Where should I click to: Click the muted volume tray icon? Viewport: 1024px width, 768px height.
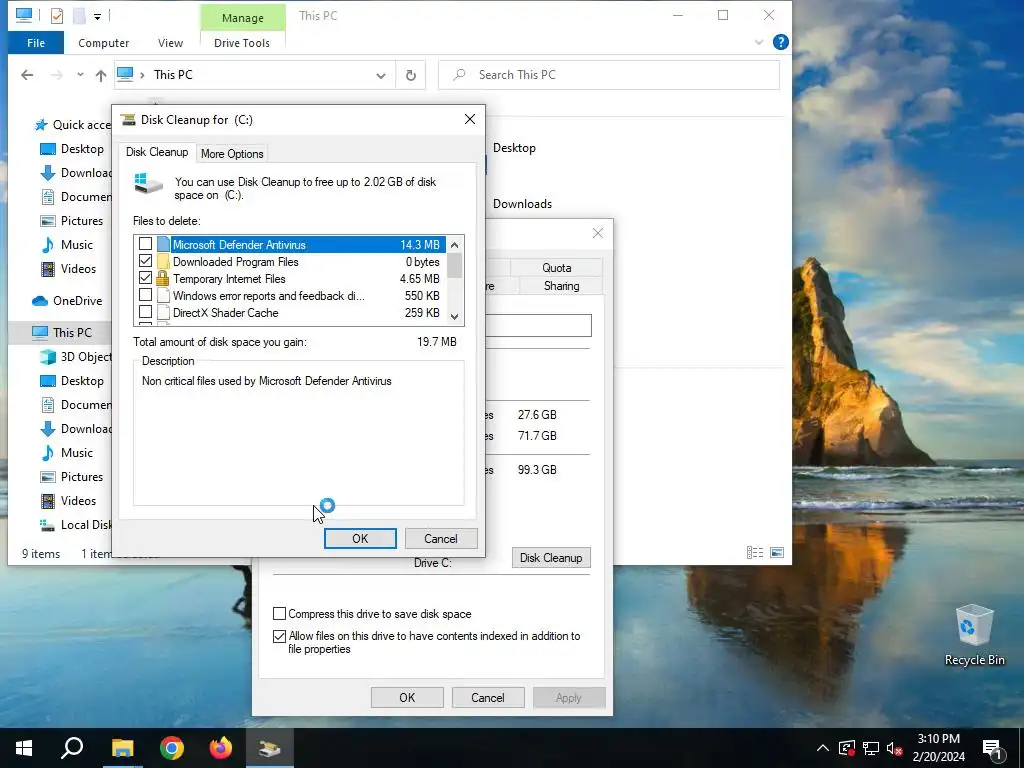point(895,748)
